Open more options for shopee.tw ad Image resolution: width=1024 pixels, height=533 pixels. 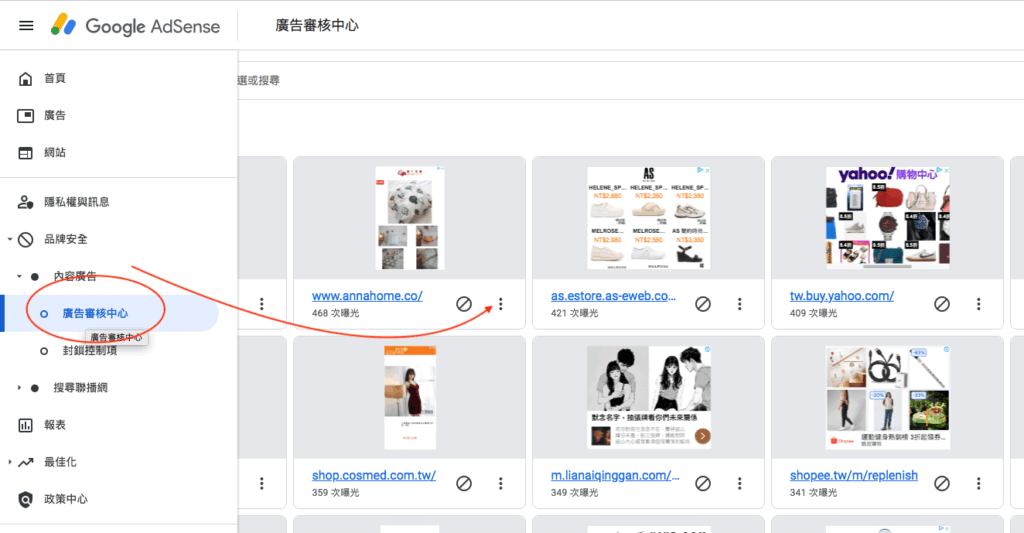pyautogui.click(x=979, y=483)
